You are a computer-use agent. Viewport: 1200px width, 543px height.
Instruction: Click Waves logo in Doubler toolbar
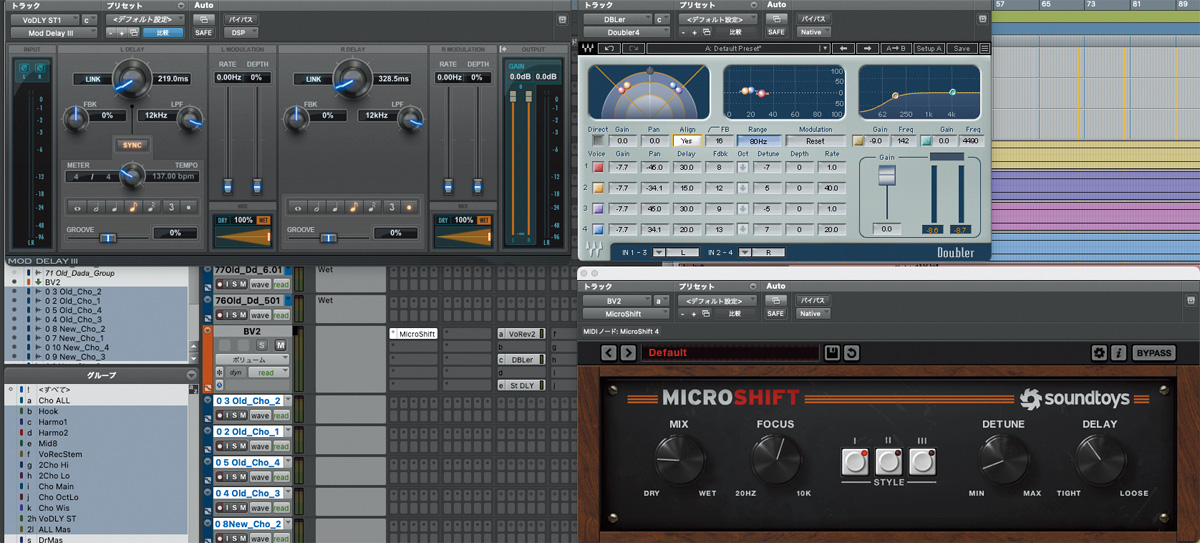[588, 48]
